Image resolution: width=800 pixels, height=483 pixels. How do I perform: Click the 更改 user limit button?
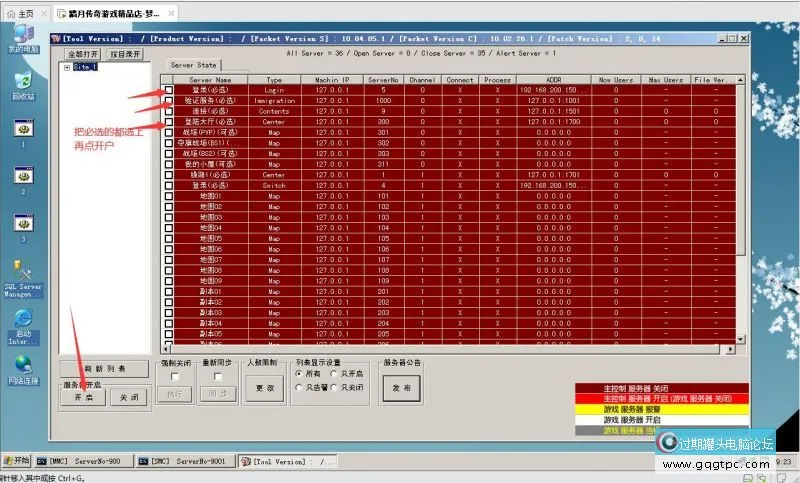point(265,388)
